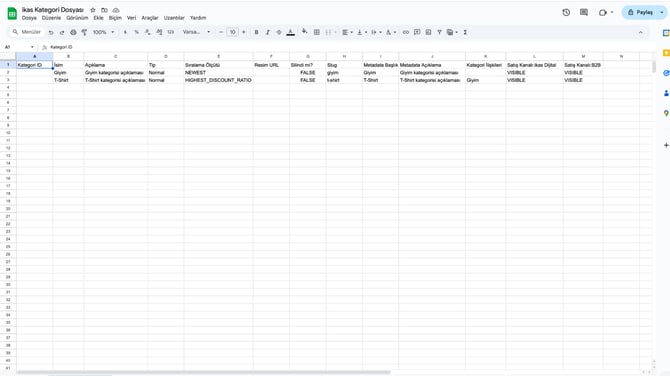Toggle strikethrough formatting
The height and width of the screenshot is (376, 670).
pos(279,32)
